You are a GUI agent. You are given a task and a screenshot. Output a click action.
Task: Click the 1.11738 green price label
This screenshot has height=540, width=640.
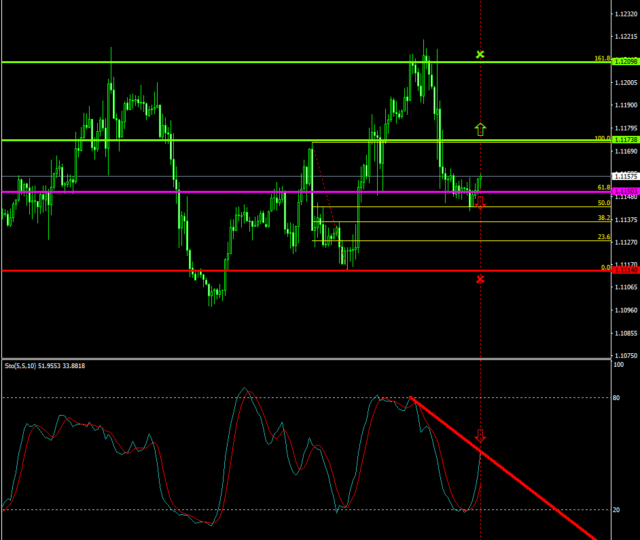(x=625, y=140)
